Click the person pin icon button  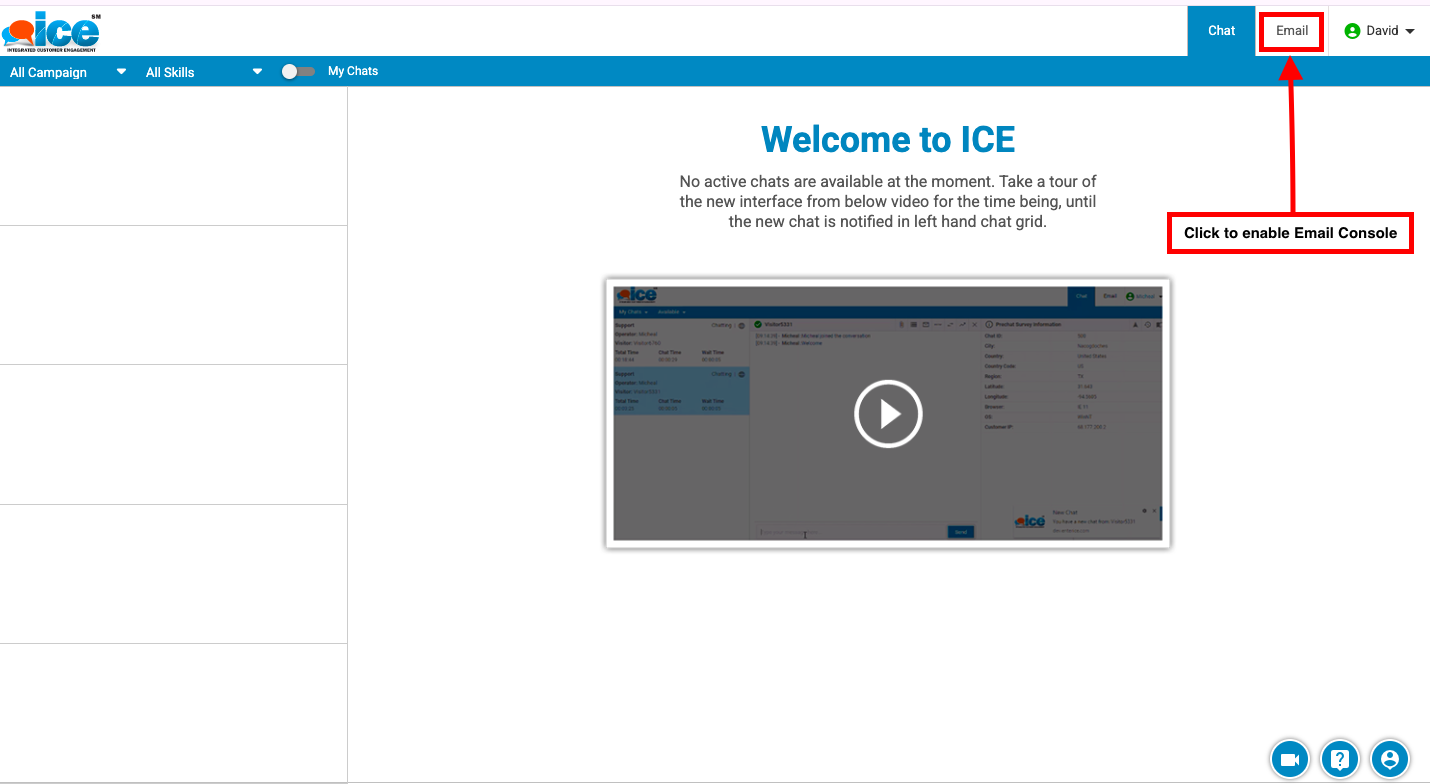point(1389,760)
